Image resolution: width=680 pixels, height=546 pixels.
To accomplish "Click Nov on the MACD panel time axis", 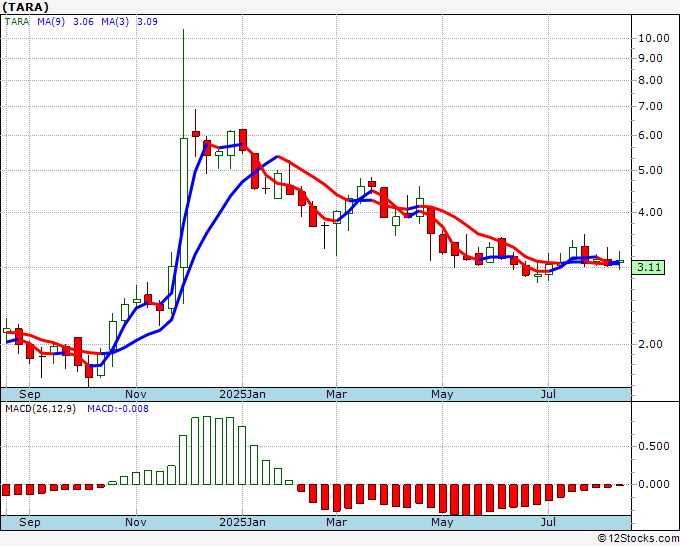I will (136, 522).
